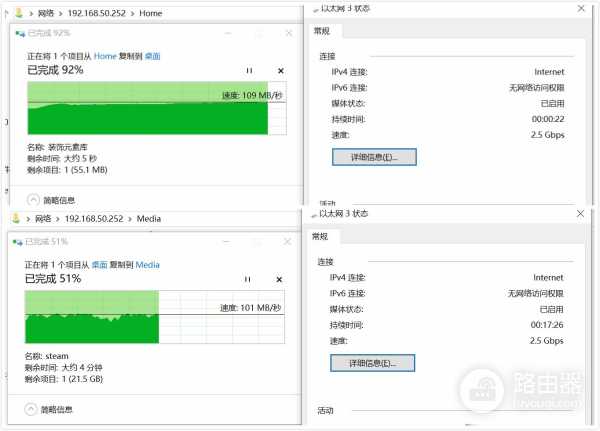Click 2.5 Gbps speed in upper status window
This screenshot has width=600, height=431.
pyautogui.click(x=548, y=135)
